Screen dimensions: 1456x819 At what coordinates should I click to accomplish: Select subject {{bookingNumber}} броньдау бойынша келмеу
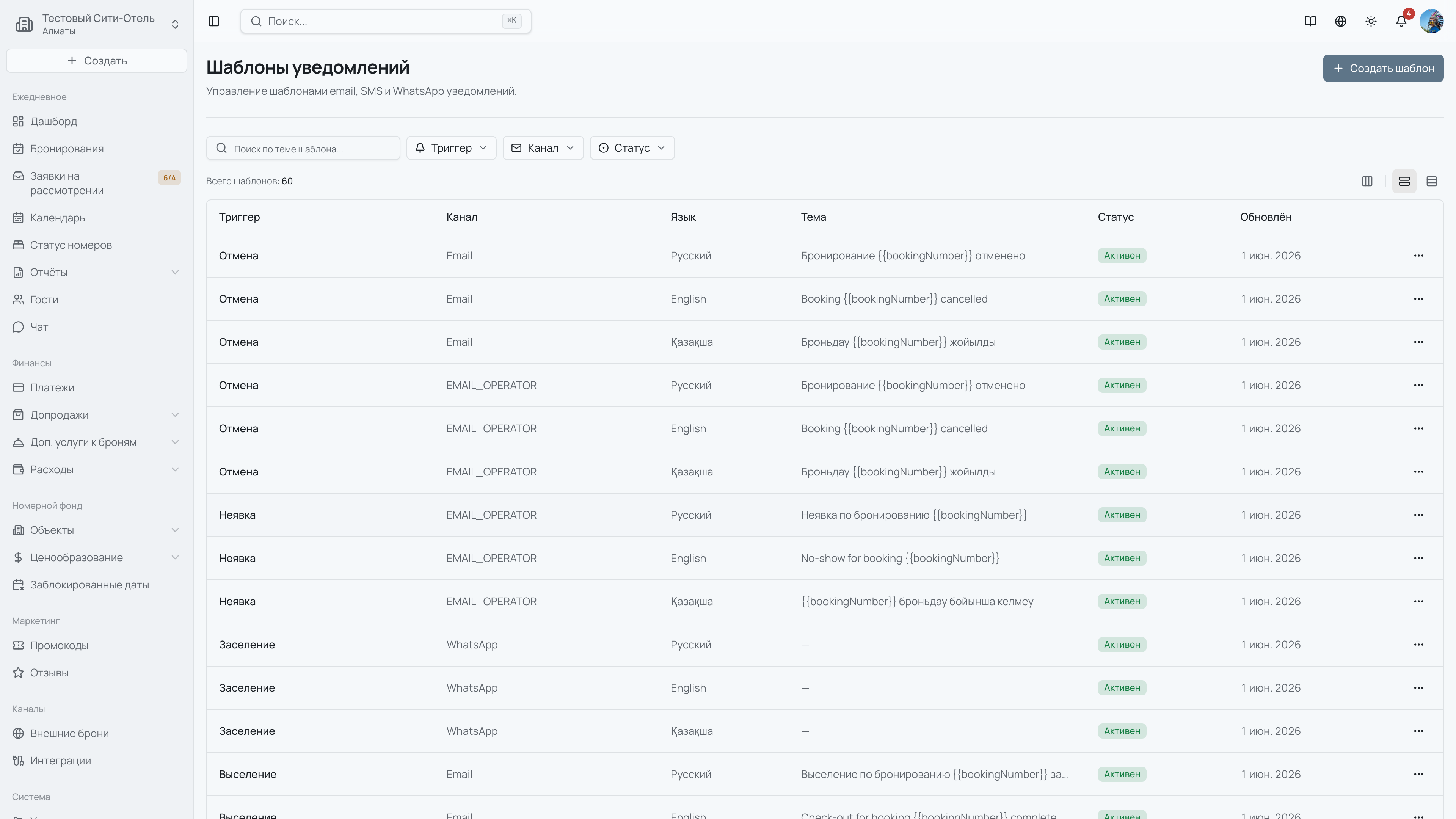[x=917, y=601]
